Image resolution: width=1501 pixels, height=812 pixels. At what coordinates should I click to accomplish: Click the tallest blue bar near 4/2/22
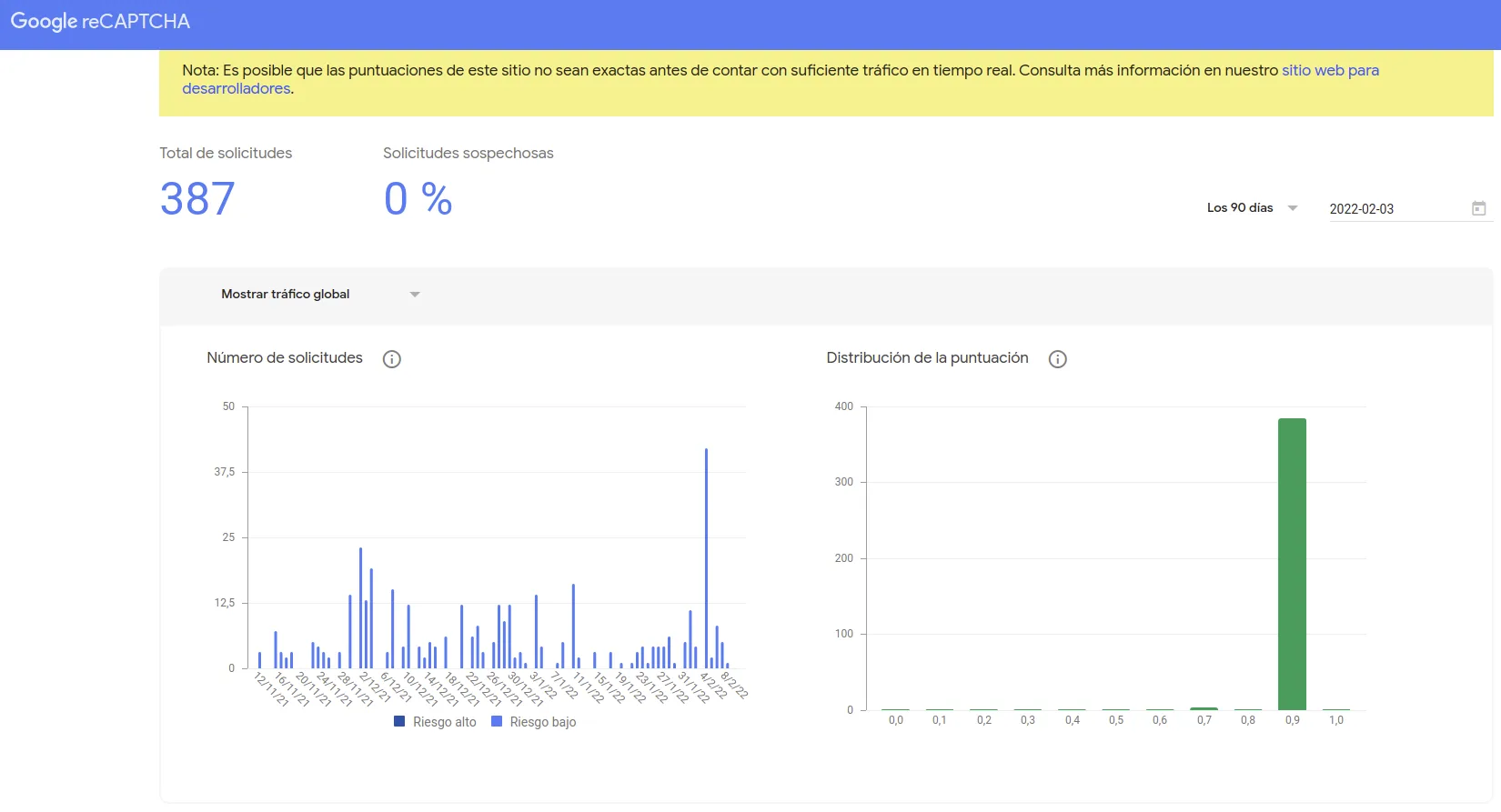pos(706,558)
